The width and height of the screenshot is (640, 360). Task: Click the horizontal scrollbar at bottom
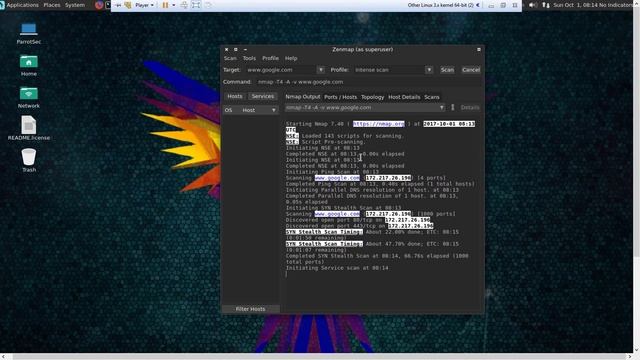coord(316,357)
